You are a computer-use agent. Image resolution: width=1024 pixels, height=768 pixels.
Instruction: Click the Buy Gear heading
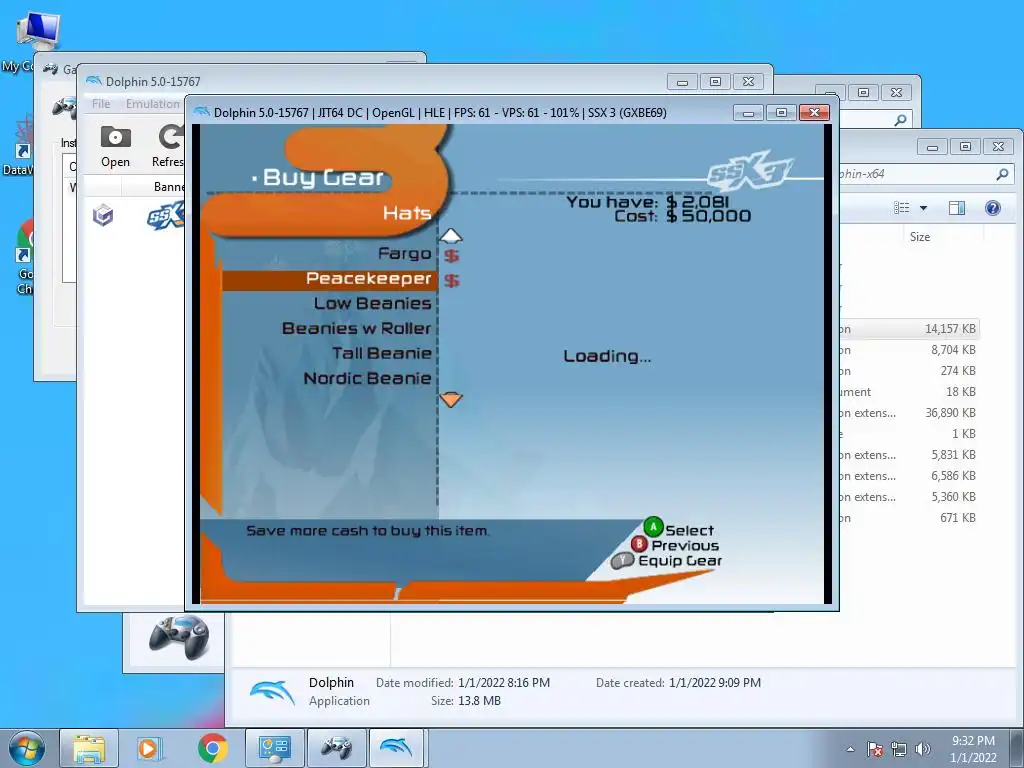point(323,177)
